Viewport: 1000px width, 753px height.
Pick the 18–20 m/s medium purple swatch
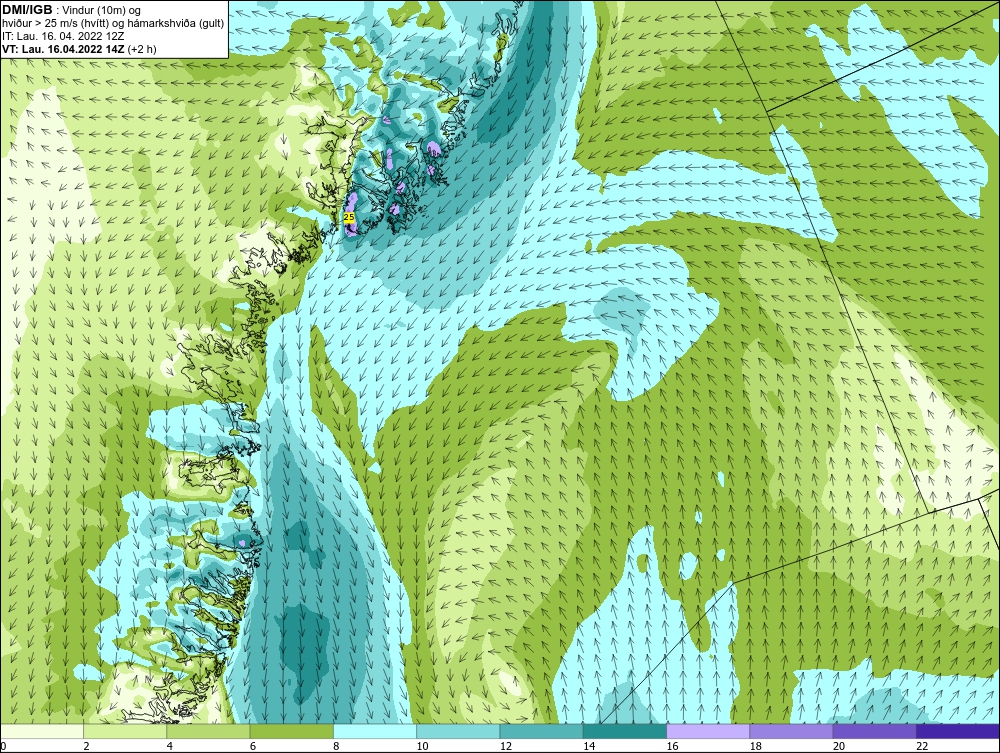(791, 731)
